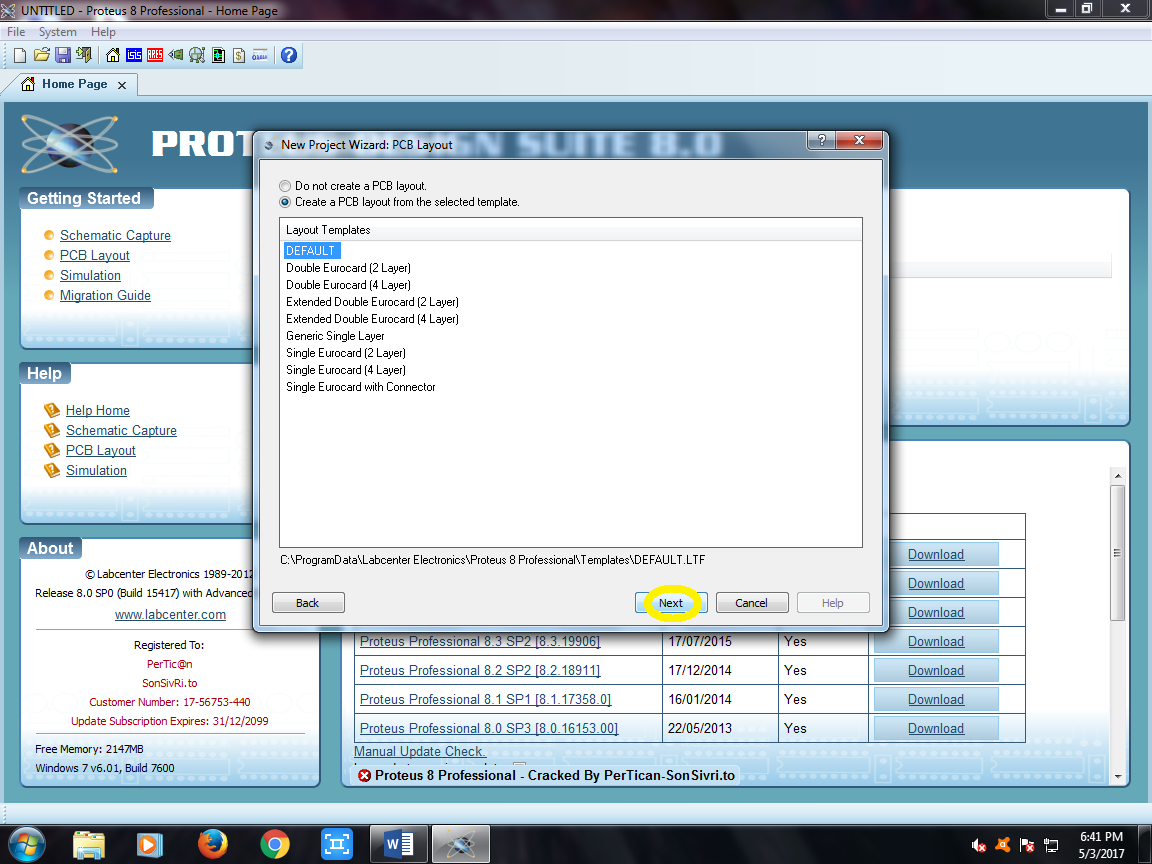Open Schematic Capture under Getting Started
This screenshot has width=1152, height=864.
[x=115, y=235]
